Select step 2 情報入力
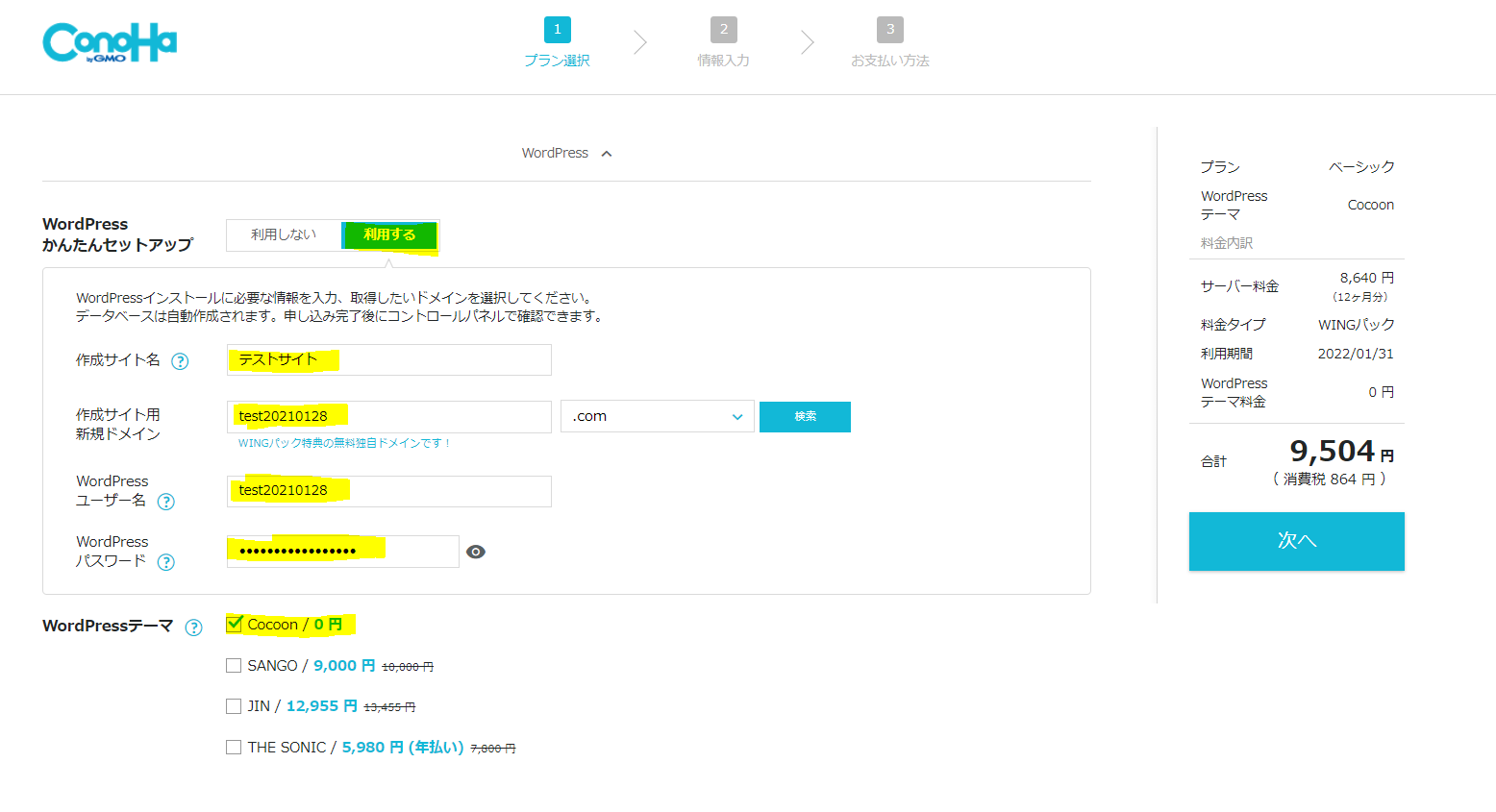 pos(724,43)
